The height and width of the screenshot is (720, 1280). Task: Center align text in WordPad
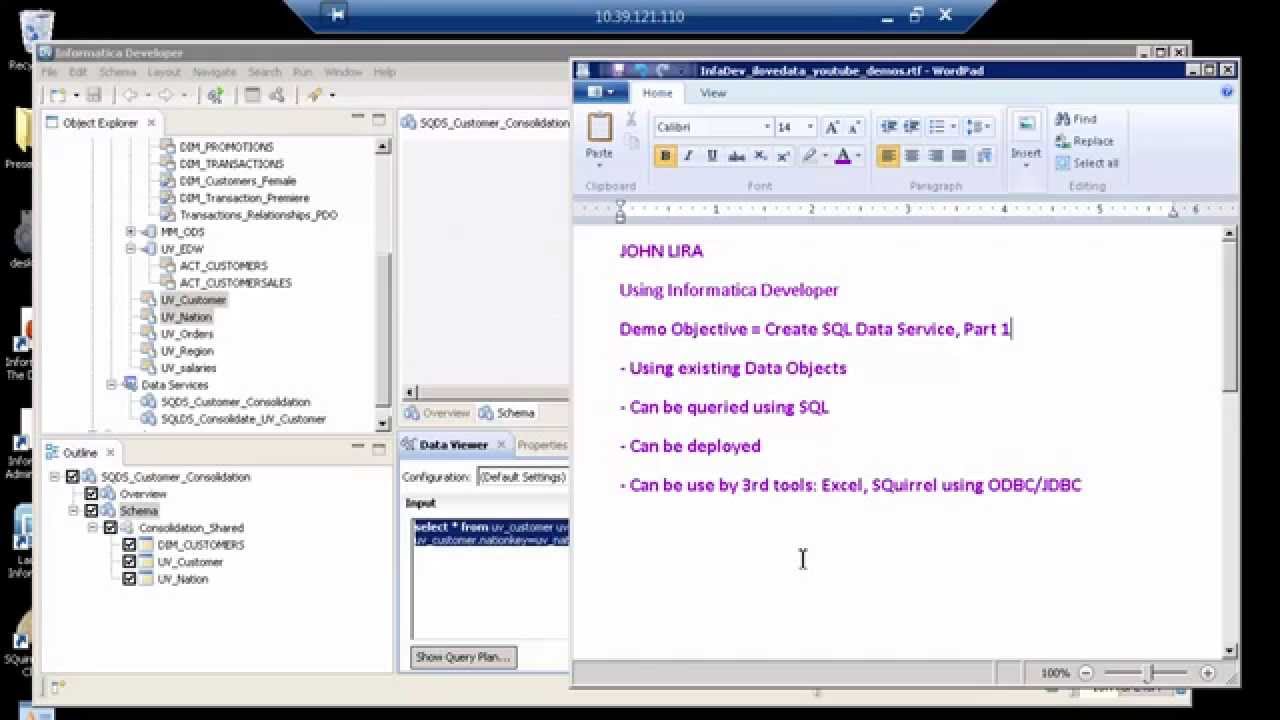[x=911, y=156]
